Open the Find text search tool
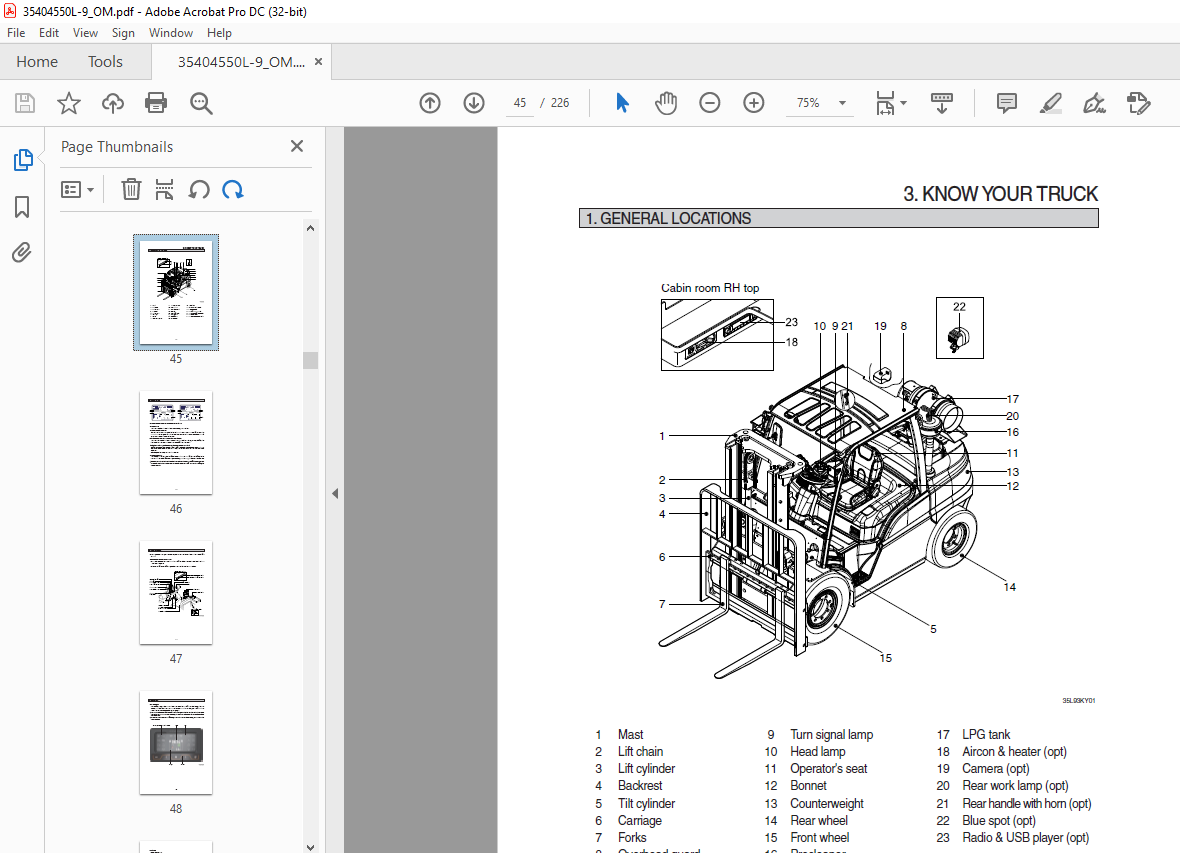1180x853 pixels. coord(201,103)
